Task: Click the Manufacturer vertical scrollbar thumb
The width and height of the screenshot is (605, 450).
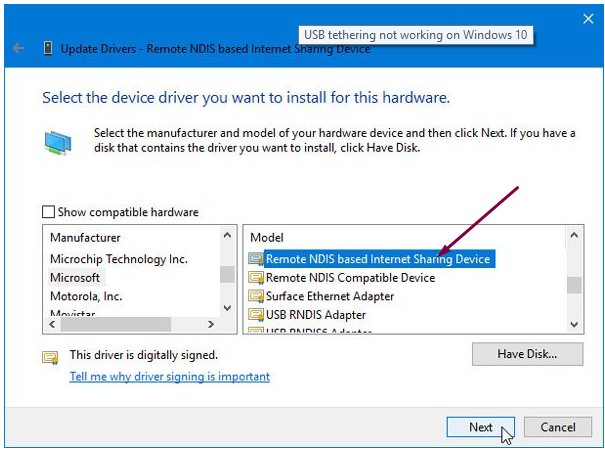Action: 227,274
